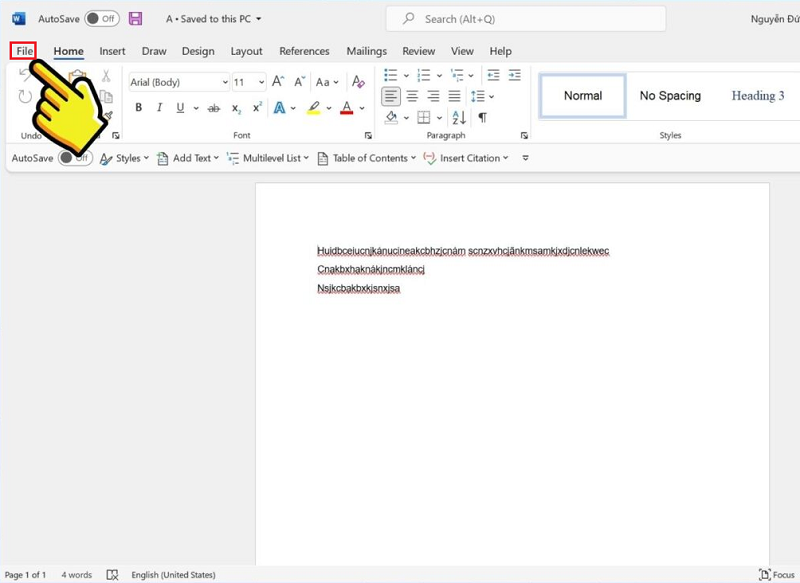Open the font name dropdown
This screenshot has width=800, height=583.
(x=222, y=82)
